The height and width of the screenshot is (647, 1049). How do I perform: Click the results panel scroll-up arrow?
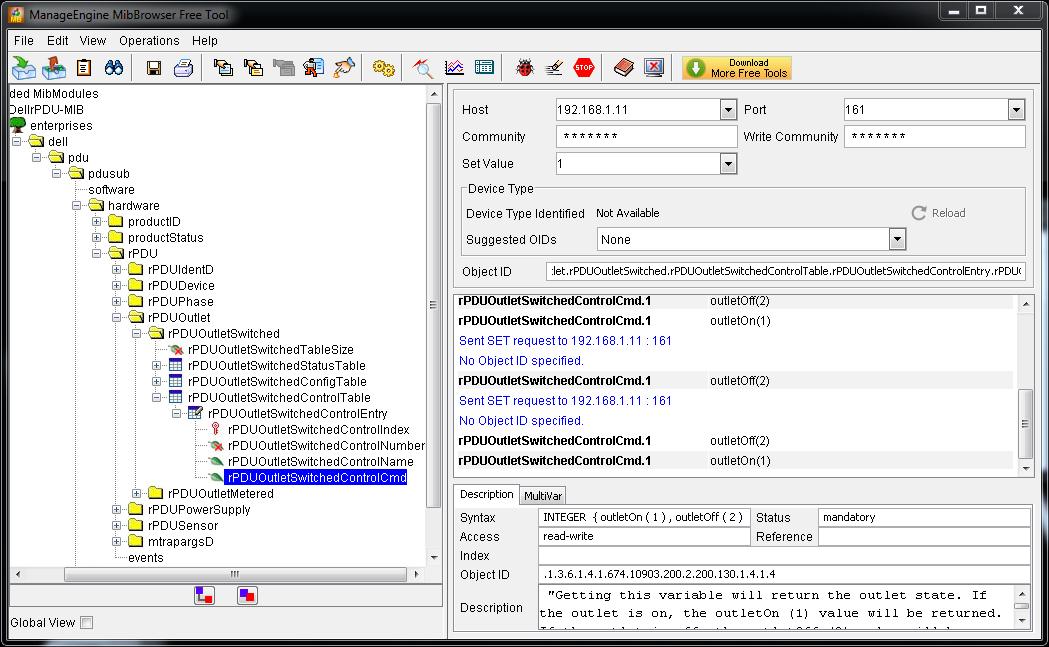pyautogui.click(x=1026, y=304)
